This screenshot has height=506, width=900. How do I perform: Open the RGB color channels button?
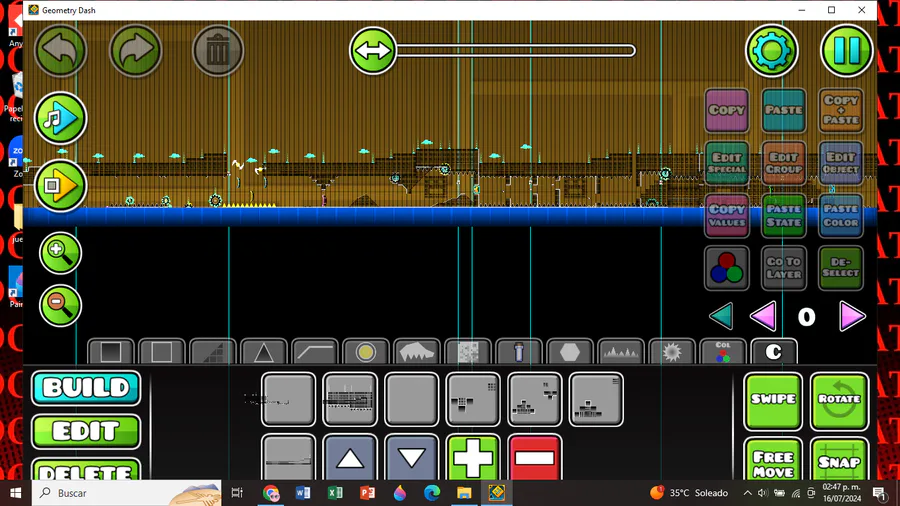[x=727, y=268]
